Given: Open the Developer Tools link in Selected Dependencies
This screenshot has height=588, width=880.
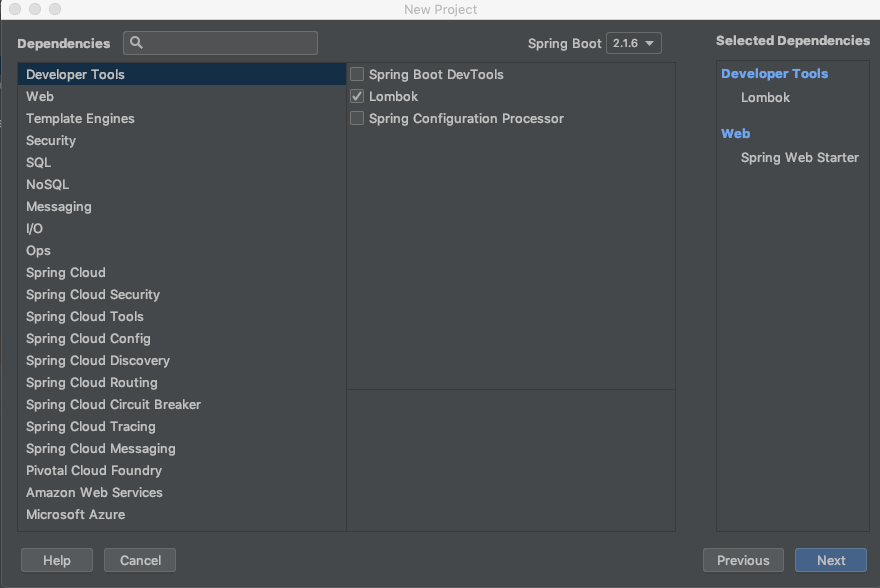Looking at the screenshot, I should [774, 73].
